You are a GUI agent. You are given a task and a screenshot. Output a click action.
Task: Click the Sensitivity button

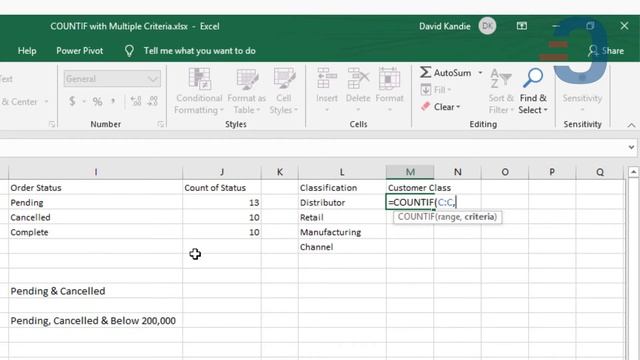(x=582, y=91)
